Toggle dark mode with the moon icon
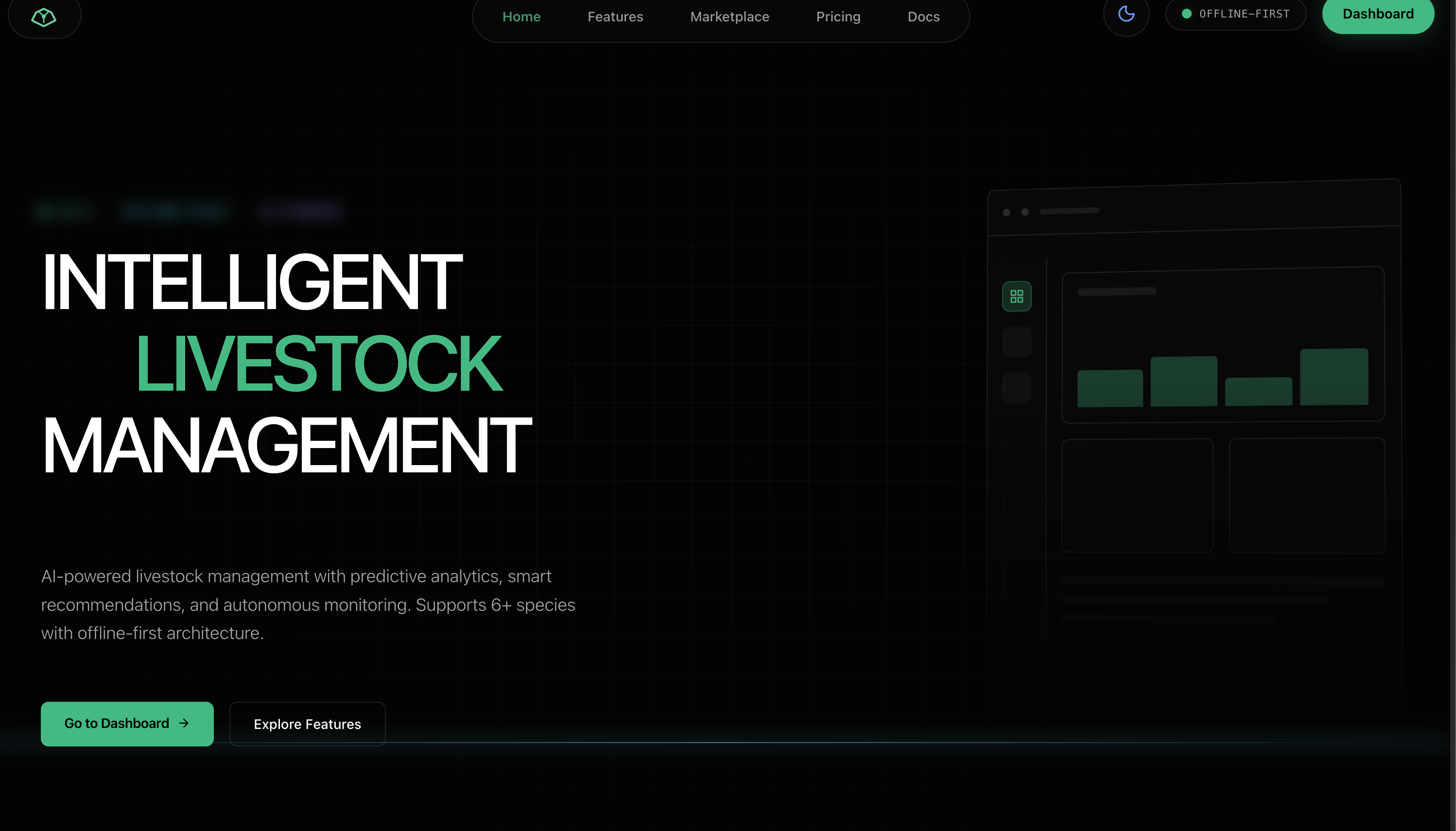 coord(1126,14)
